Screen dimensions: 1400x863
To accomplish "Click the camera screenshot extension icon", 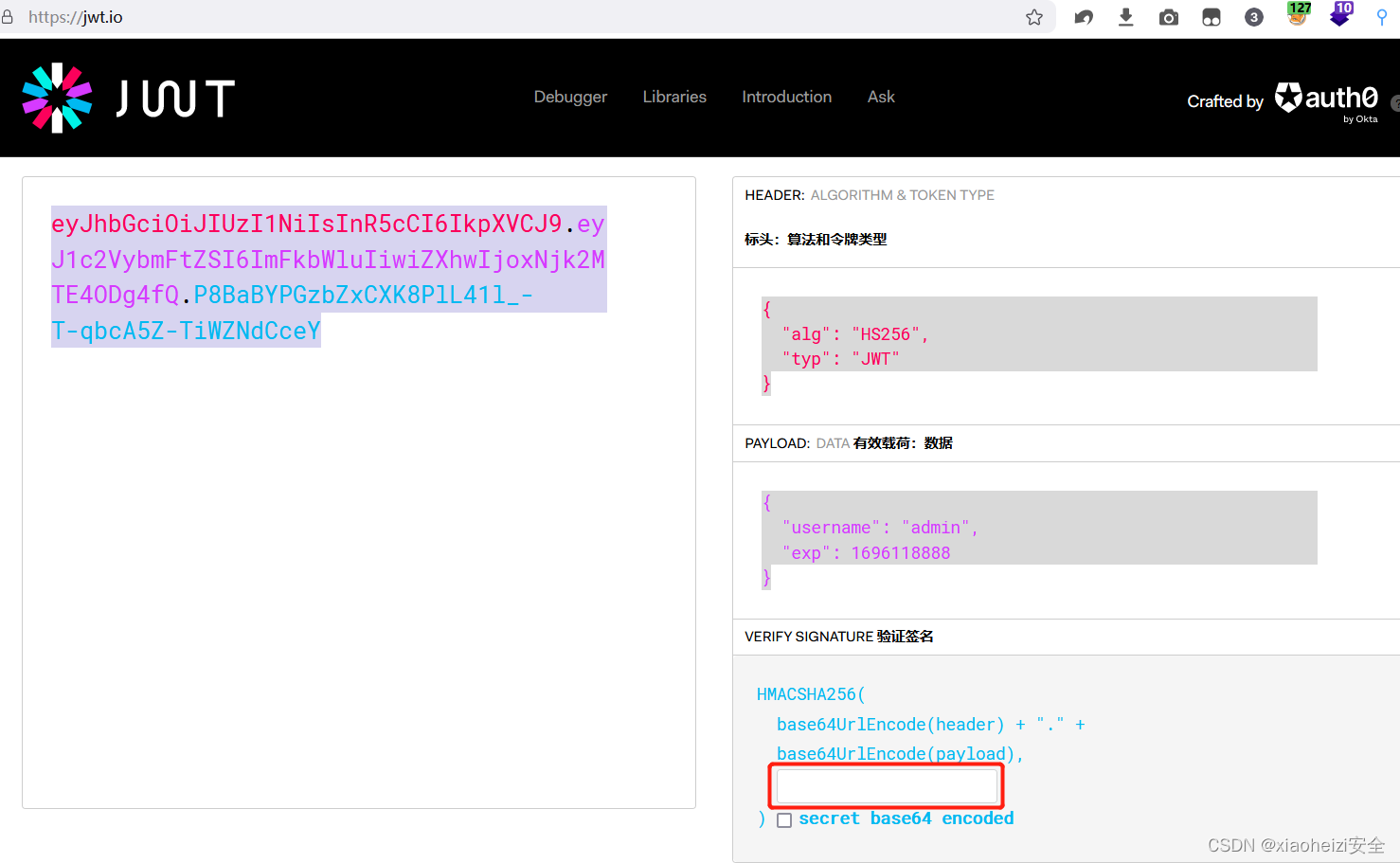I will click(1168, 16).
